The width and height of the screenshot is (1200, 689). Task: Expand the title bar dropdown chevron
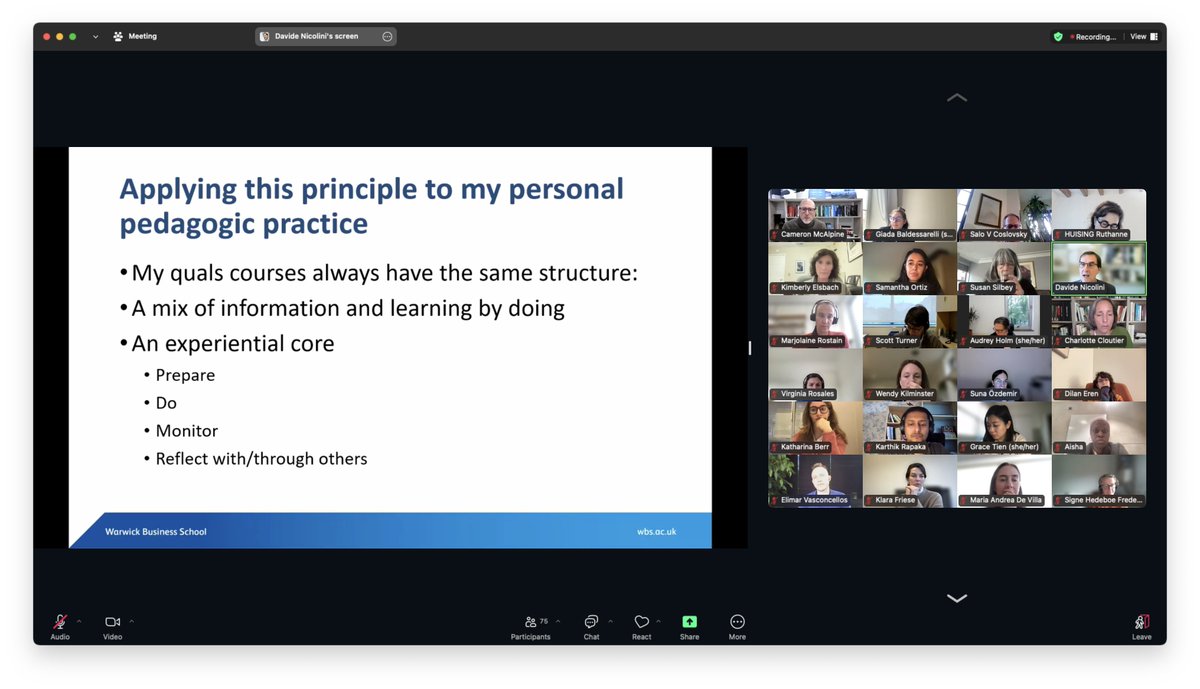click(x=96, y=36)
